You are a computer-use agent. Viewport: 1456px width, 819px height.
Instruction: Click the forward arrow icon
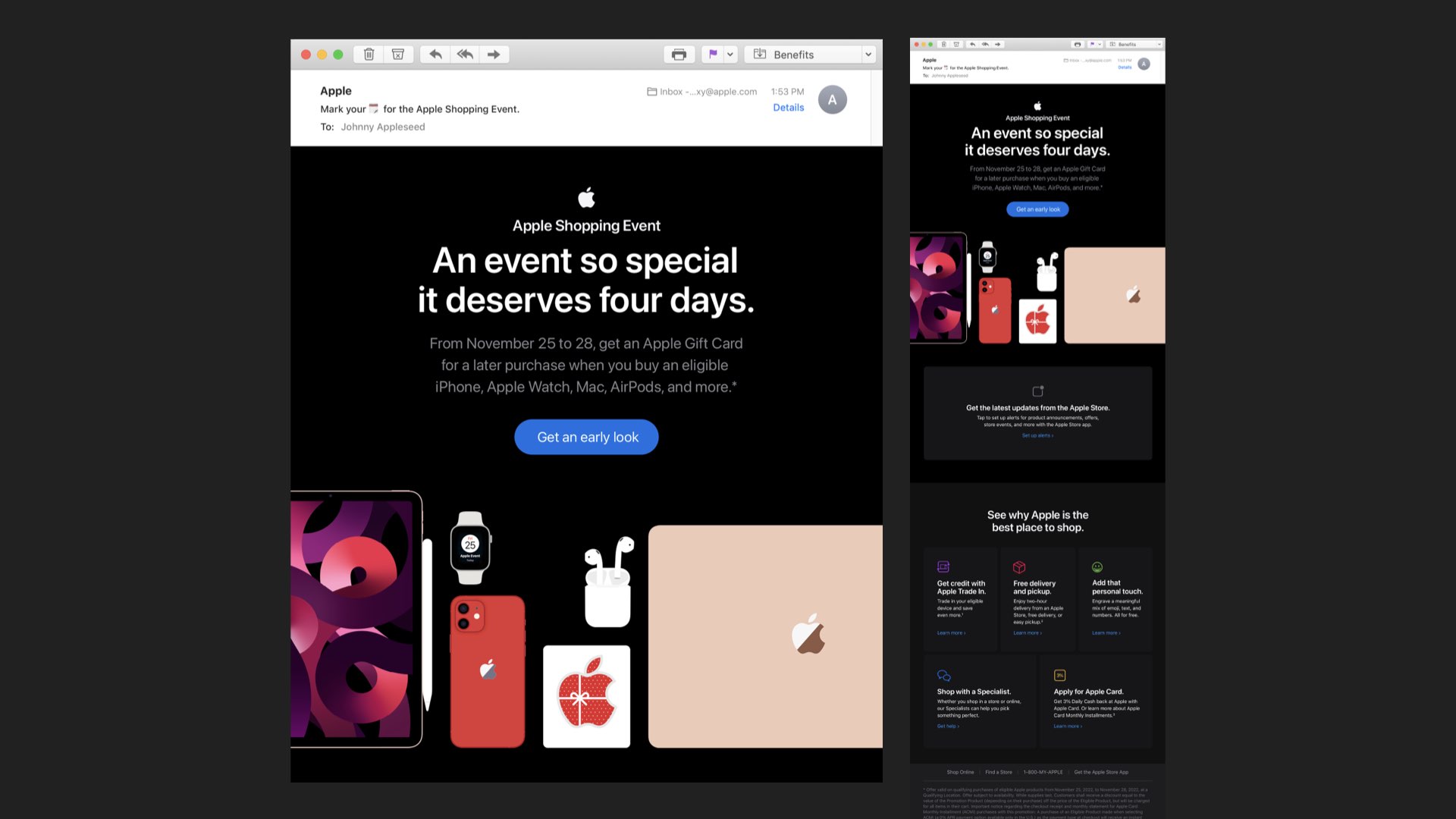click(x=494, y=55)
